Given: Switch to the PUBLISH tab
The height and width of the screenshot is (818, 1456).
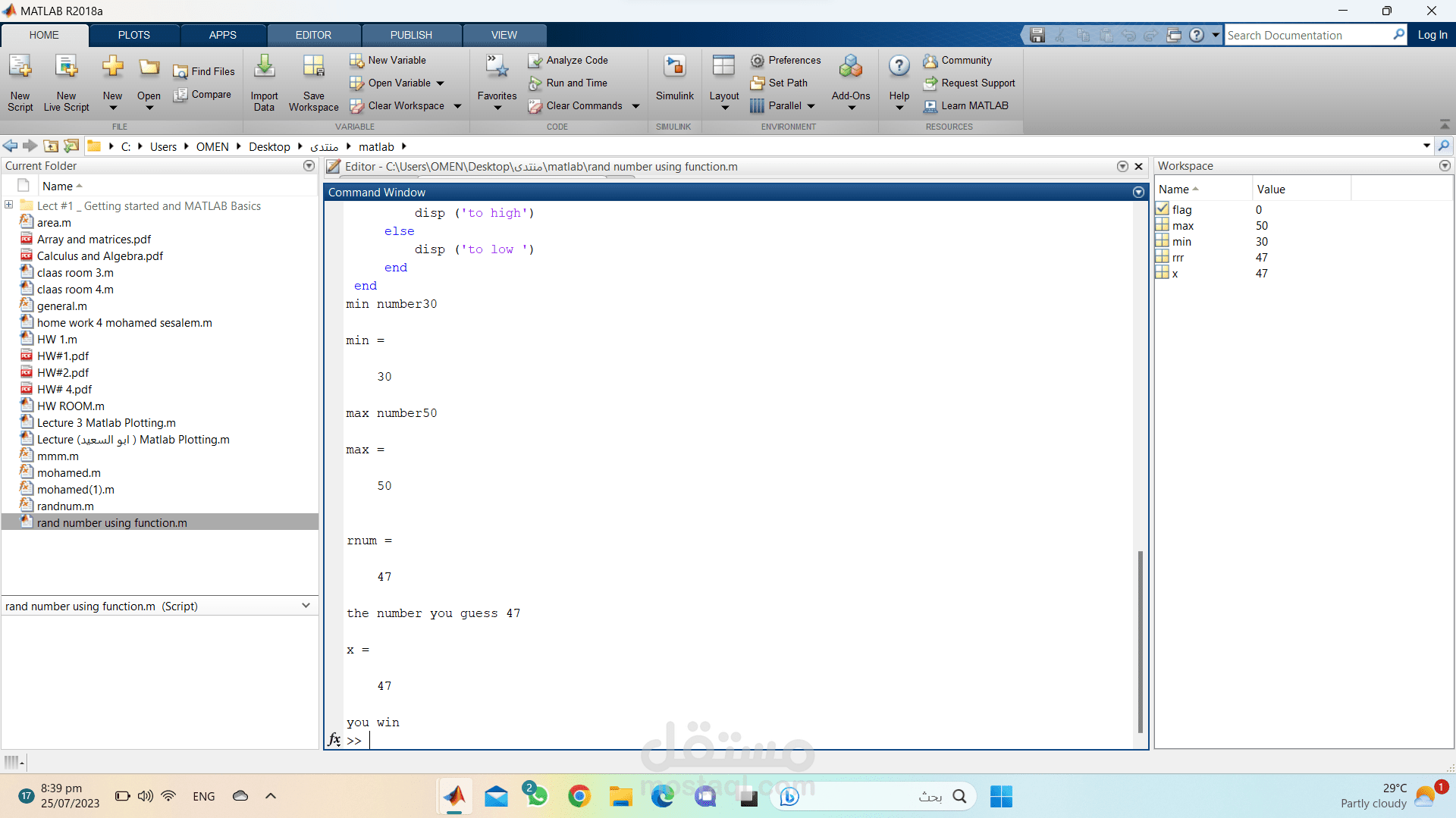Looking at the screenshot, I should pyautogui.click(x=411, y=35).
